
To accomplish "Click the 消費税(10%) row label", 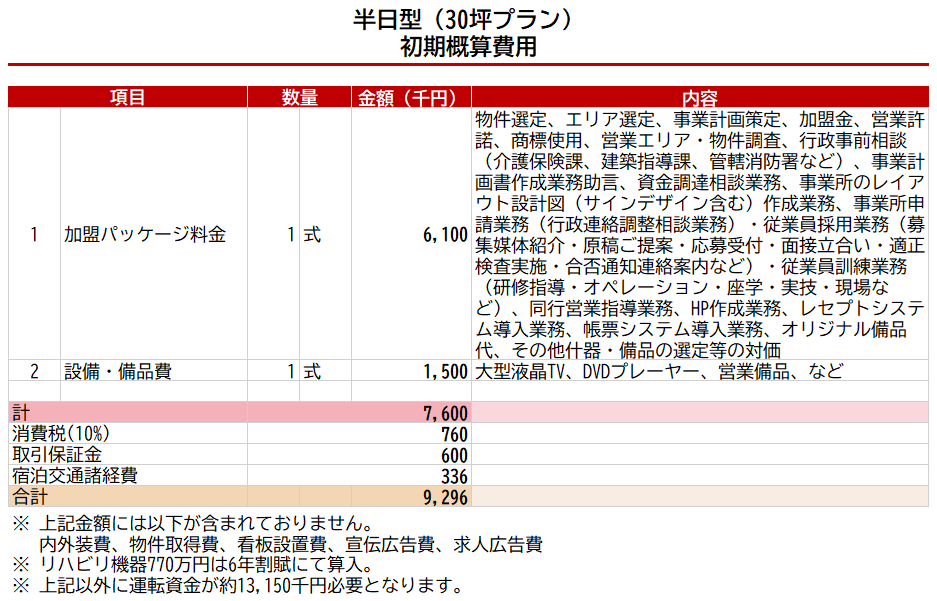I will coord(60,434).
